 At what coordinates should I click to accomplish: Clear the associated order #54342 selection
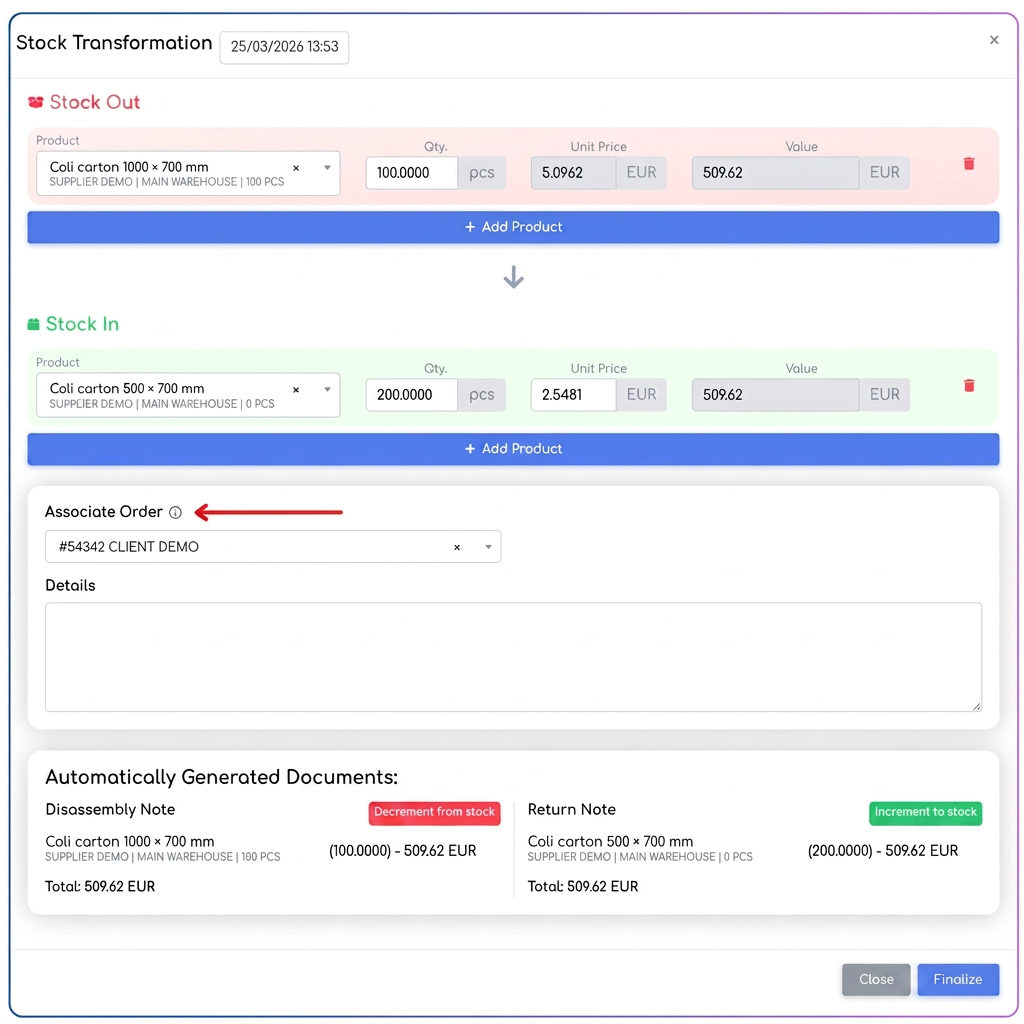pyautogui.click(x=457, y=547)
